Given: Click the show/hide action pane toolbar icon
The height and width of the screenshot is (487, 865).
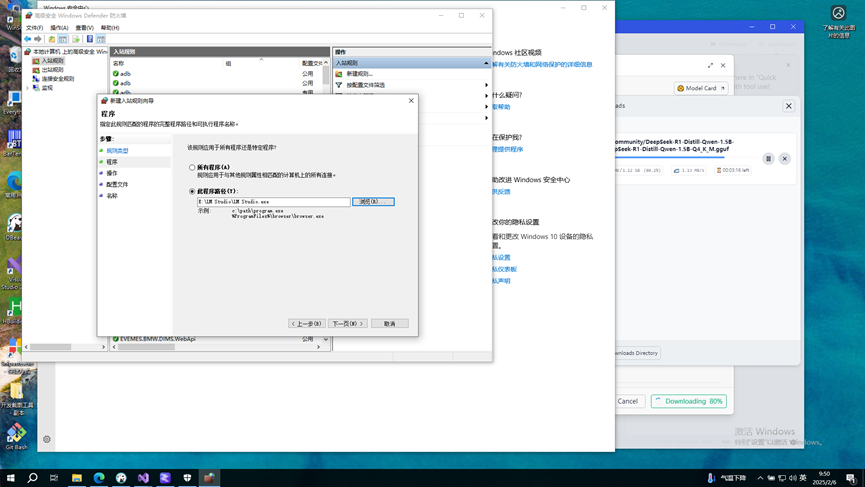Looking at the screenshot, I should 100,39.
